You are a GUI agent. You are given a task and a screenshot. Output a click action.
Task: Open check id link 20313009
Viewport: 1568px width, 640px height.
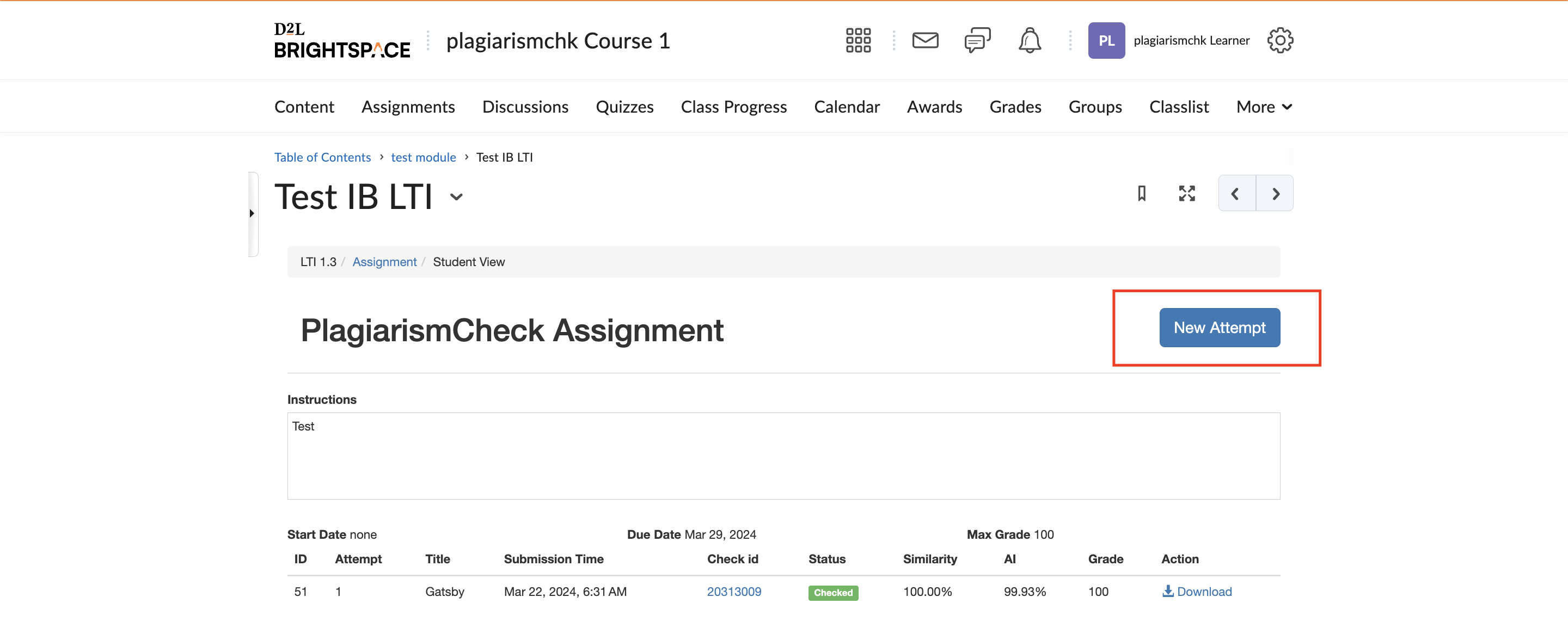click(x=734, y=591)
